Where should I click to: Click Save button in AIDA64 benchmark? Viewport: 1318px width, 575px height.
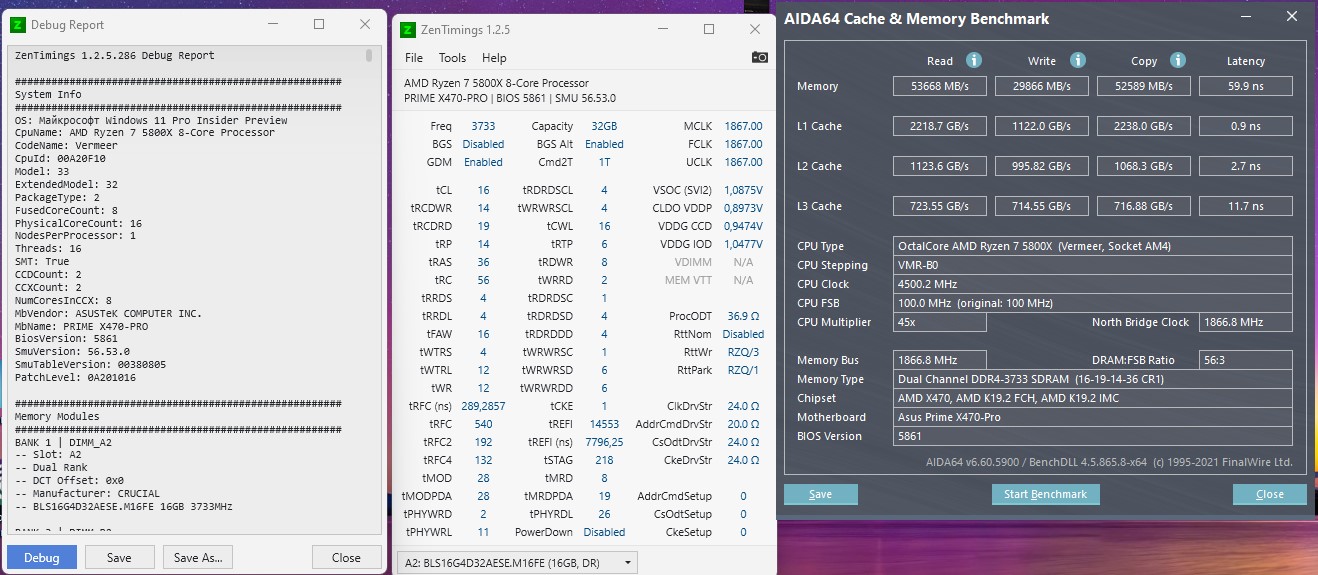tap(820, 494)
